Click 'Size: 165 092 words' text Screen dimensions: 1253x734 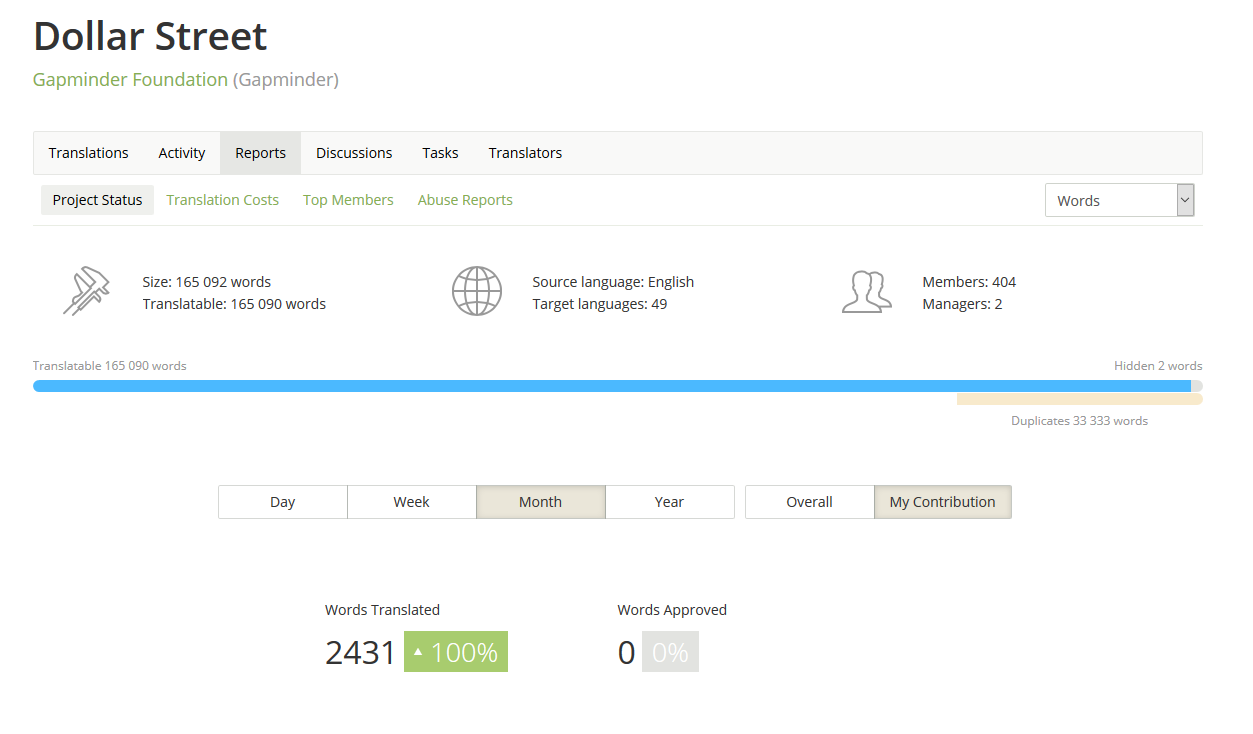pos(207,282)
